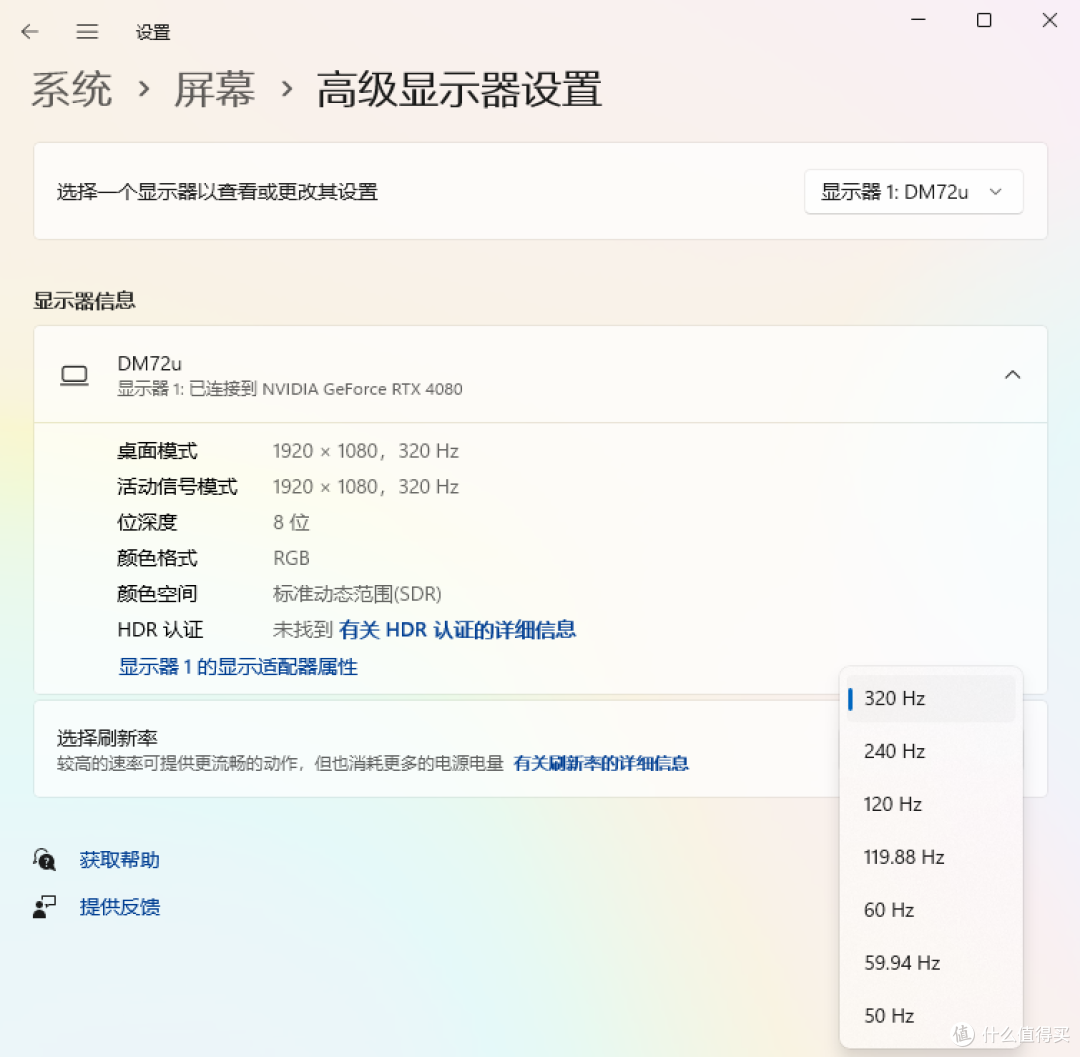1080x1057 pixels.
Task: Open the 显示器 1: DM72u dropdown
Action: point(913,191)
